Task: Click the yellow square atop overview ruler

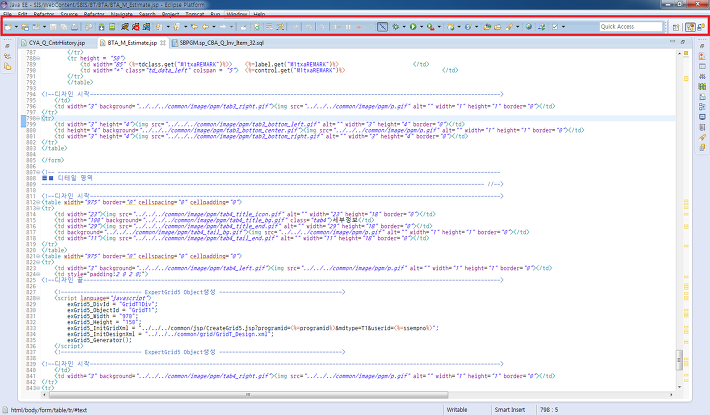Action: tap(686, 53)
